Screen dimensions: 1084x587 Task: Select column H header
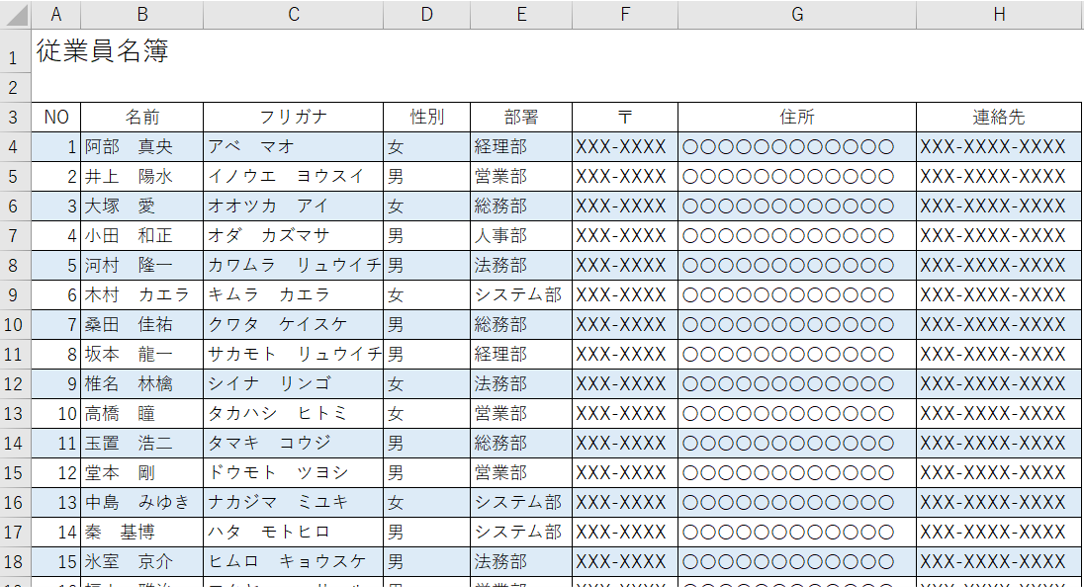(x=999, y=15)
